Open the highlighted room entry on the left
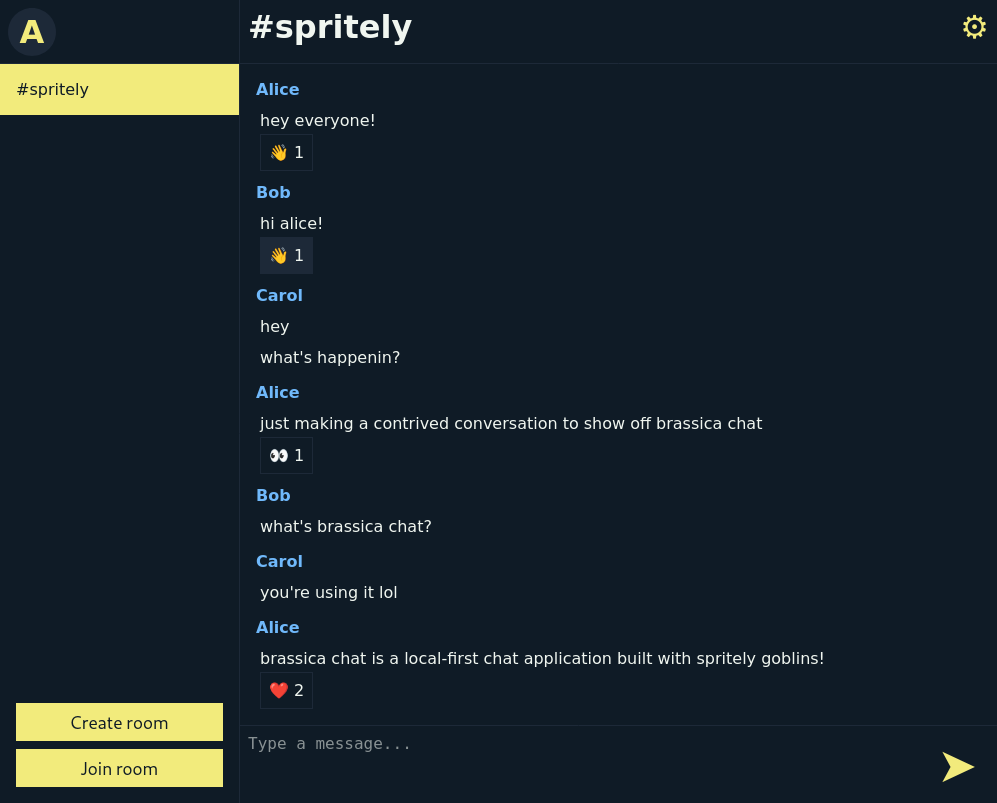Viewport: 997px width, 803px height. (x=119, y=89)
